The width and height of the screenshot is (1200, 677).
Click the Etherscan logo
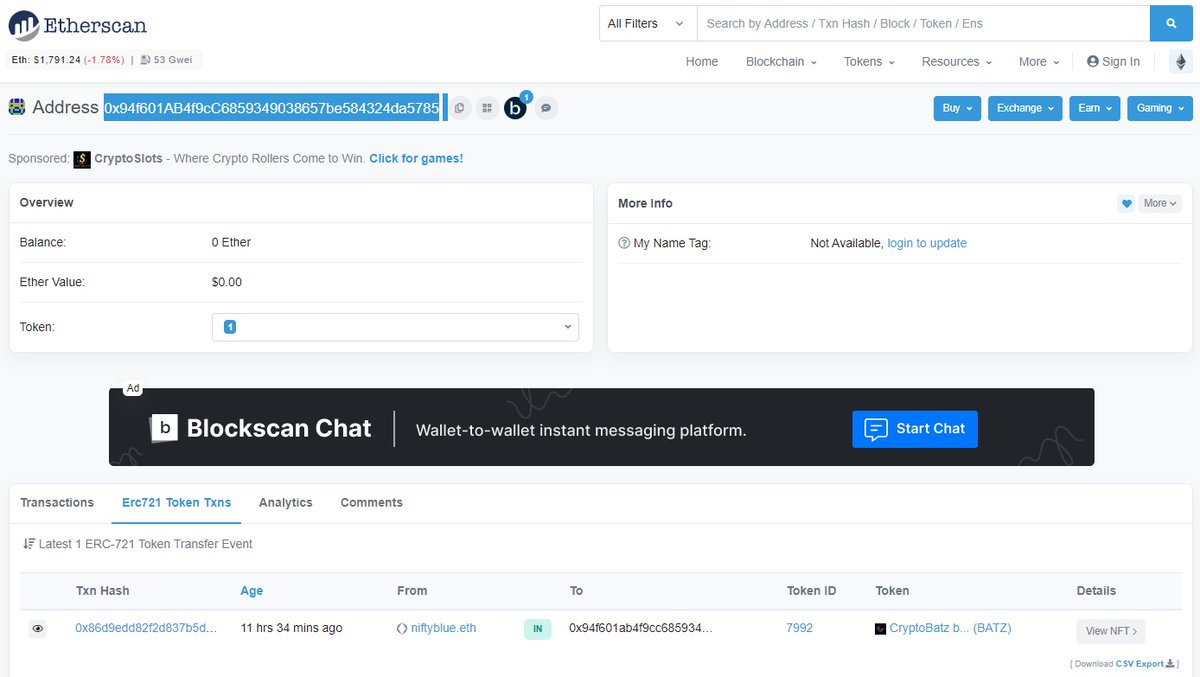click(x=78, y=24)
